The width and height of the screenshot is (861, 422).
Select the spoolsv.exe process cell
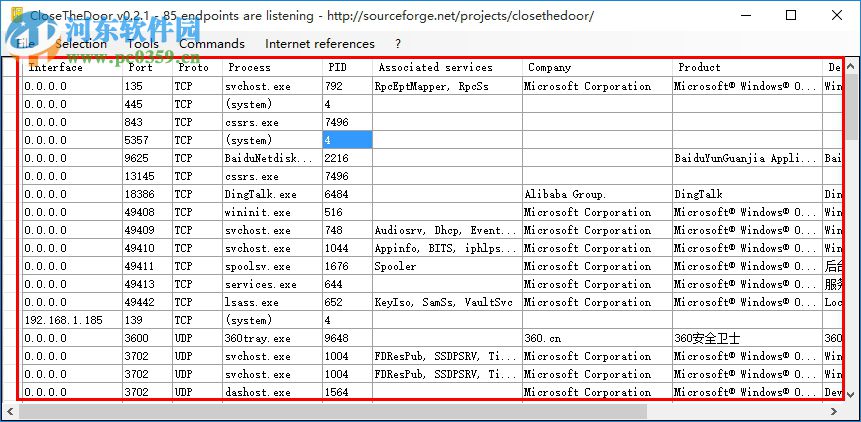tap(272, 267)
